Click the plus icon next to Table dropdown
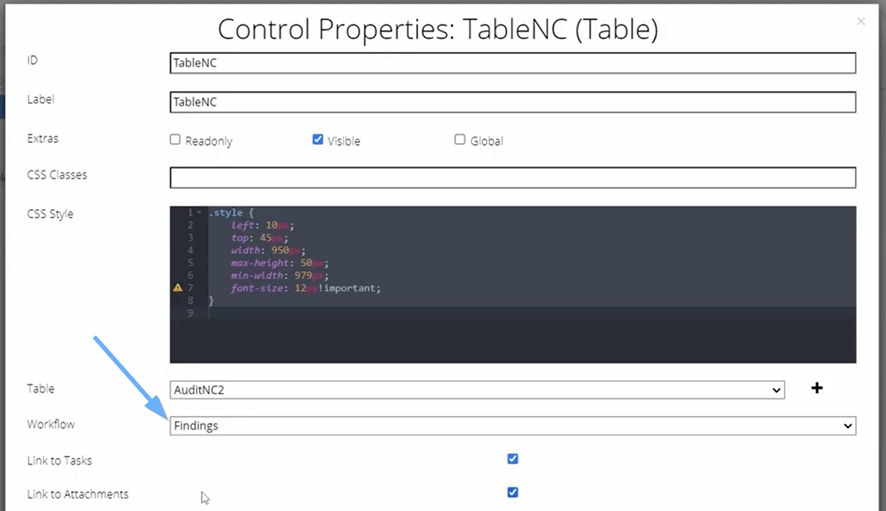 click(816, 388)
